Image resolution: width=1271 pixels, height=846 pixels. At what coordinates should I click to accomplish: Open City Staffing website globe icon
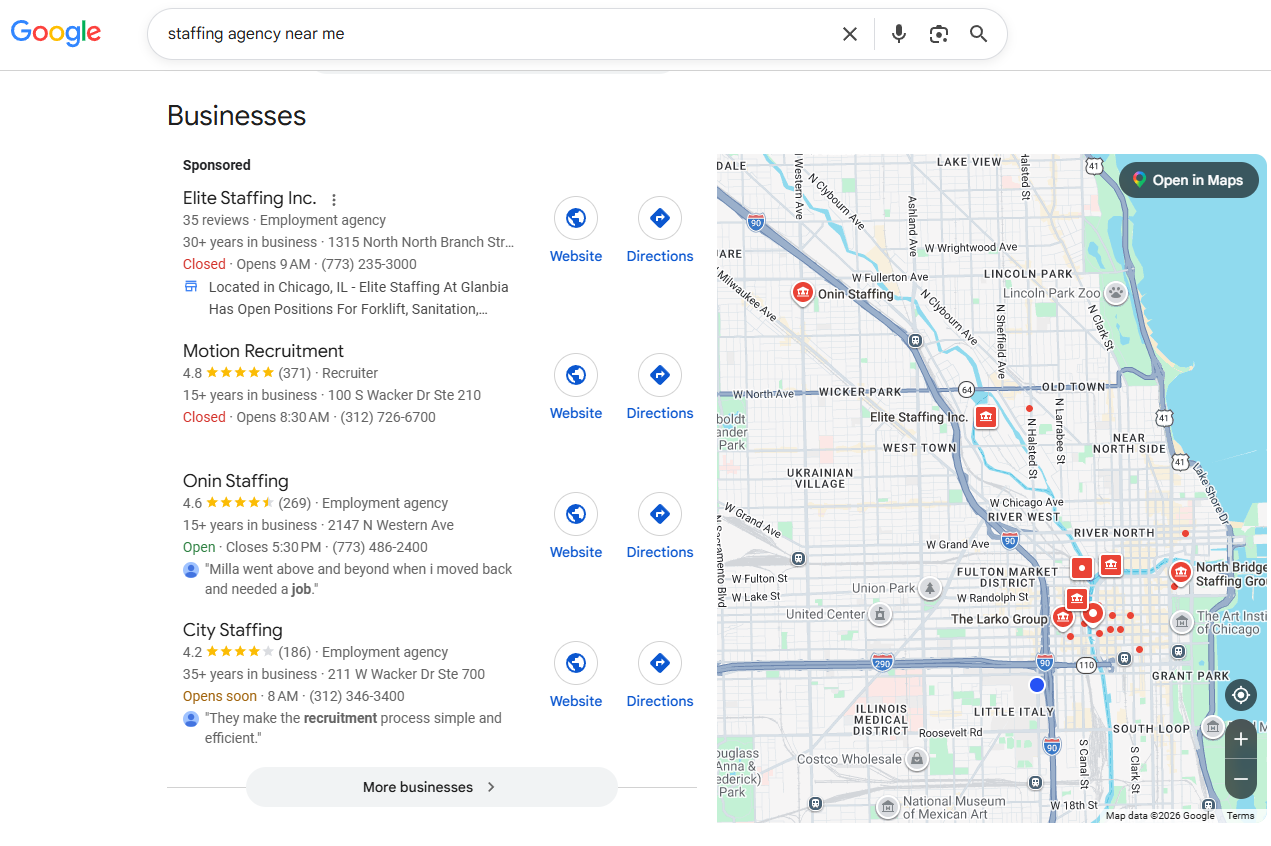coord(576,663)
